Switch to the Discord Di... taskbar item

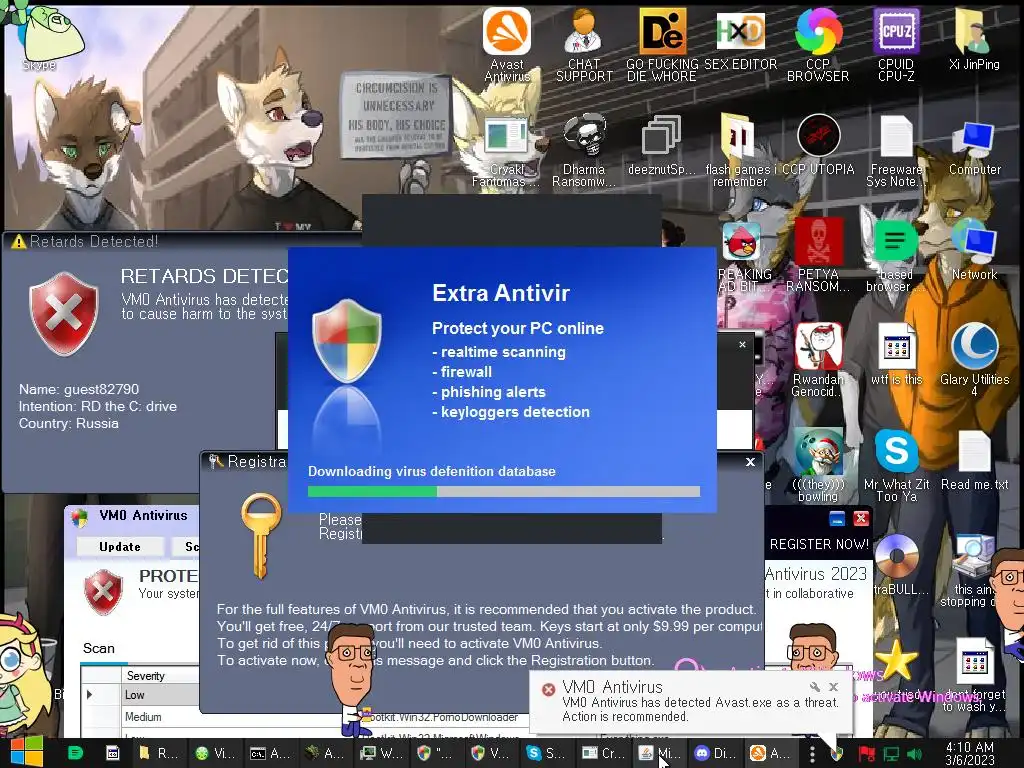coord(714,753)
